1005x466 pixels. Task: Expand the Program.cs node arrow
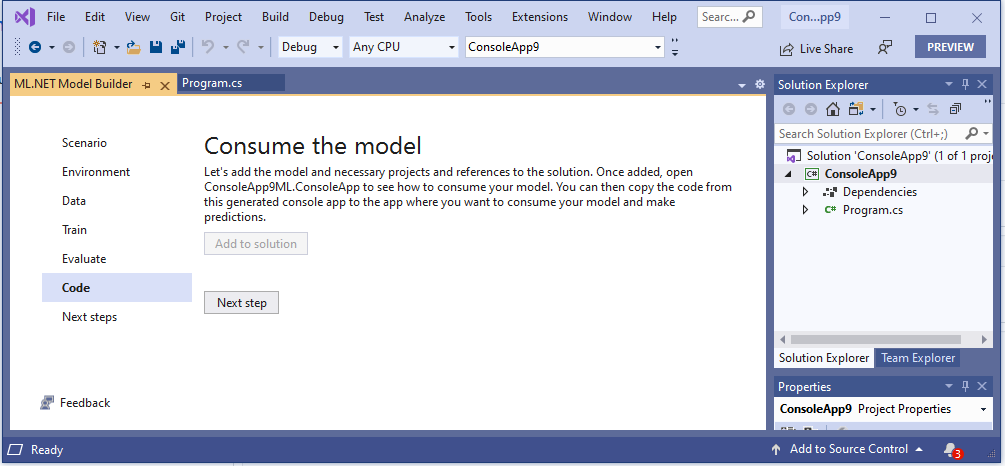tap(806, 210)
